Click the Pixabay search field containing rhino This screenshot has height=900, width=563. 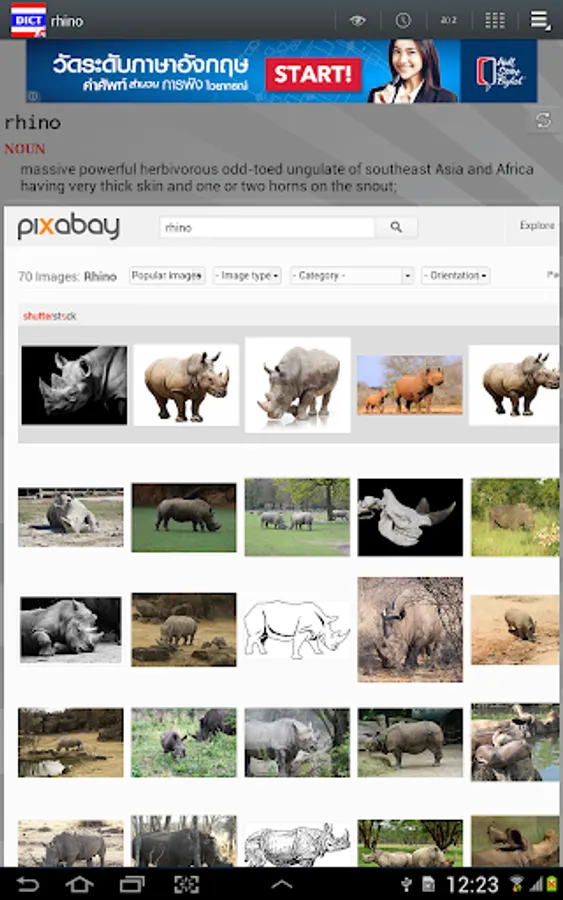tap(267, 227)
